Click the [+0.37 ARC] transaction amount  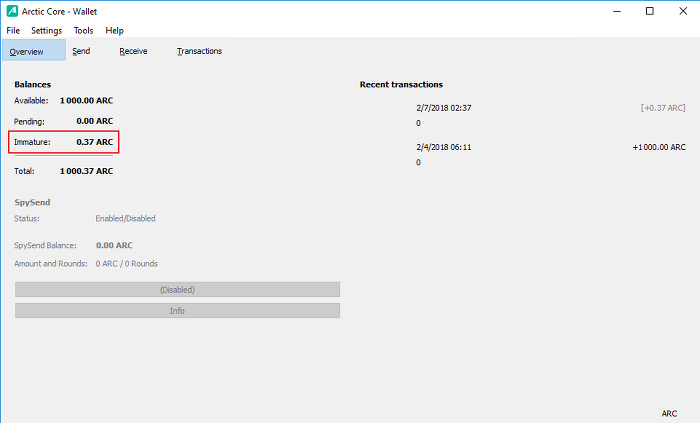tap(663, 108)
